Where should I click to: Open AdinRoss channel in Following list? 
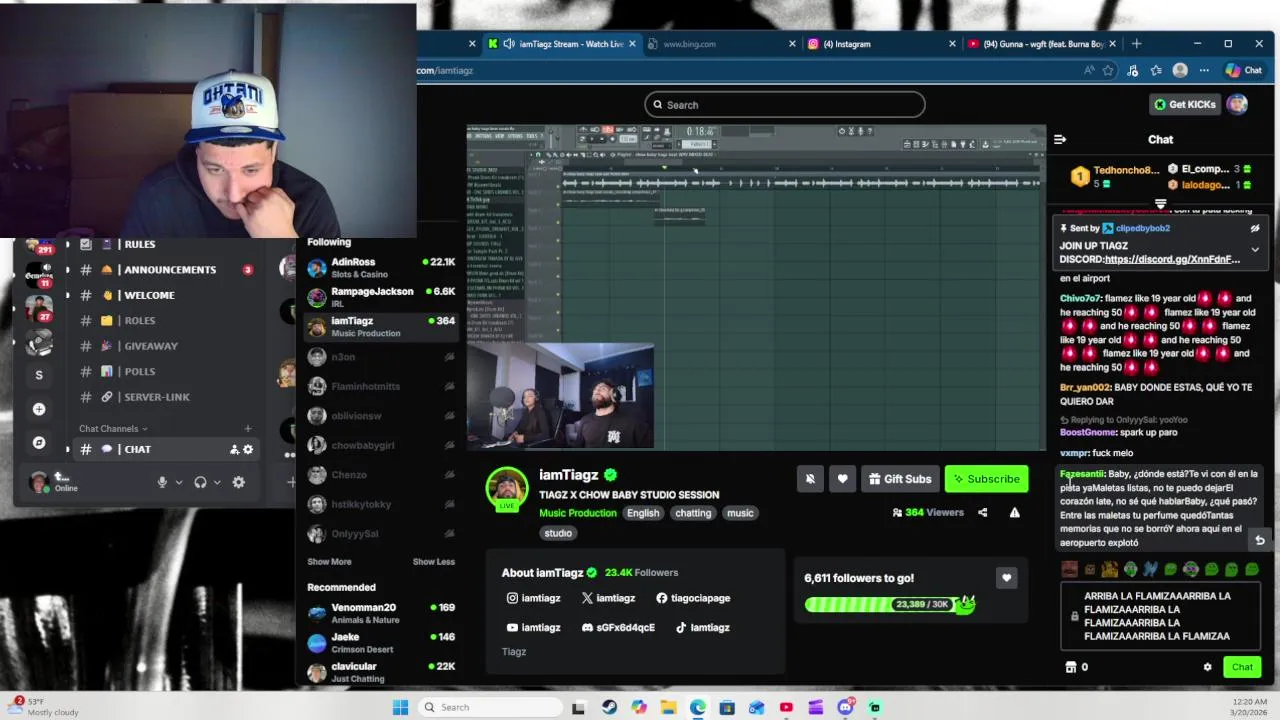tap(380, 268)
